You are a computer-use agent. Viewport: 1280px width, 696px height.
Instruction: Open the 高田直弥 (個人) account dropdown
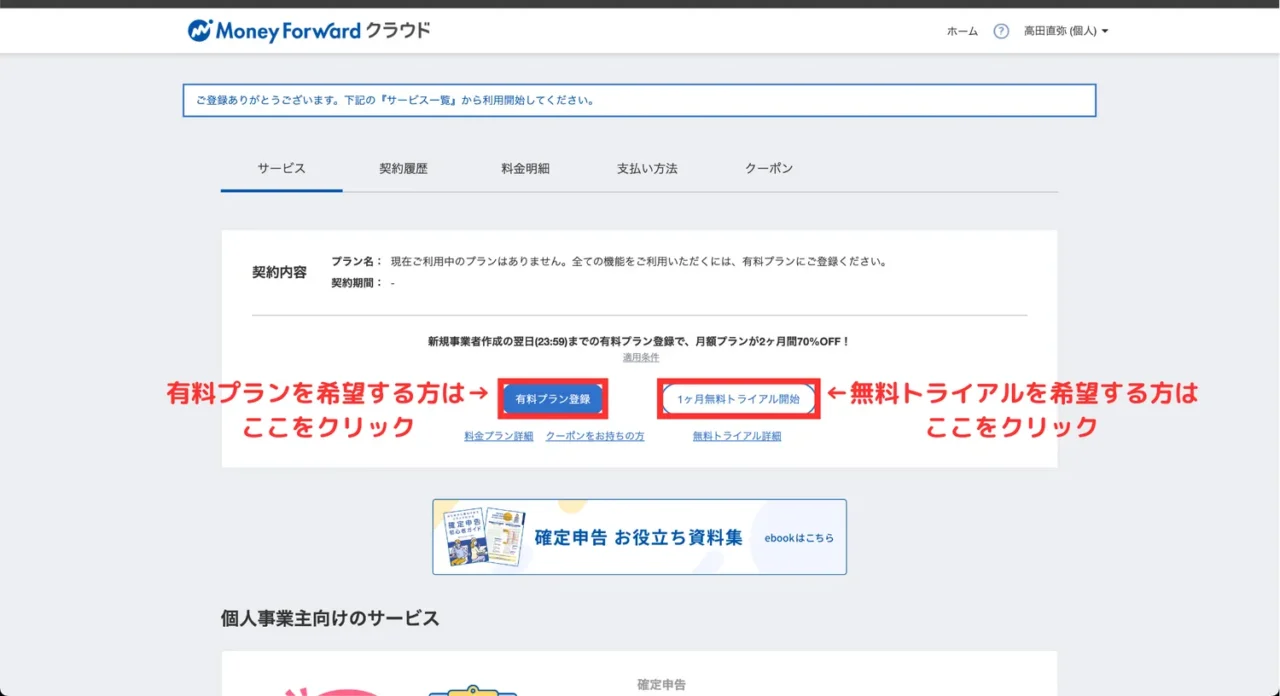(x=1065, y=31)
